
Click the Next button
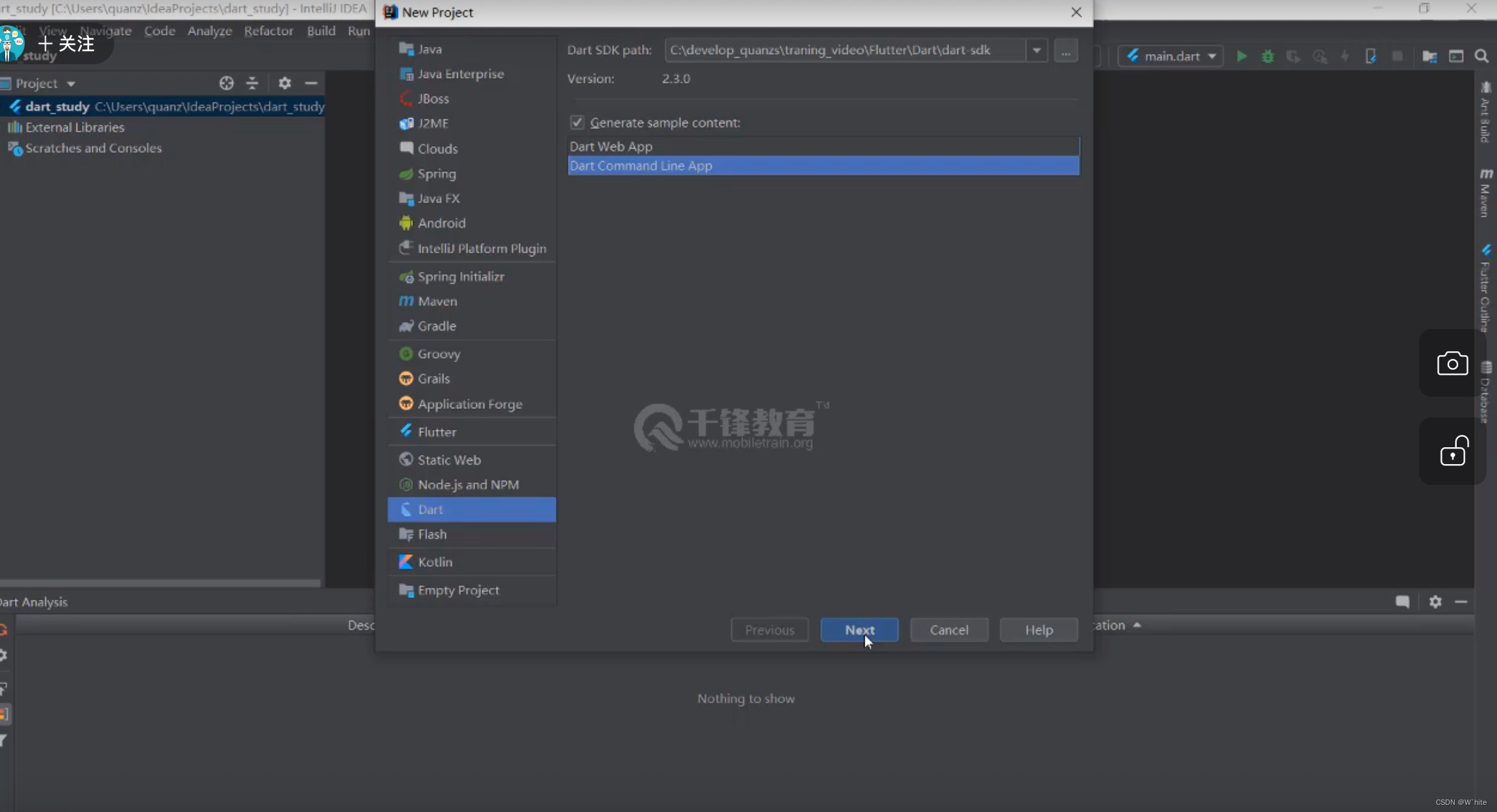point(859,630)
